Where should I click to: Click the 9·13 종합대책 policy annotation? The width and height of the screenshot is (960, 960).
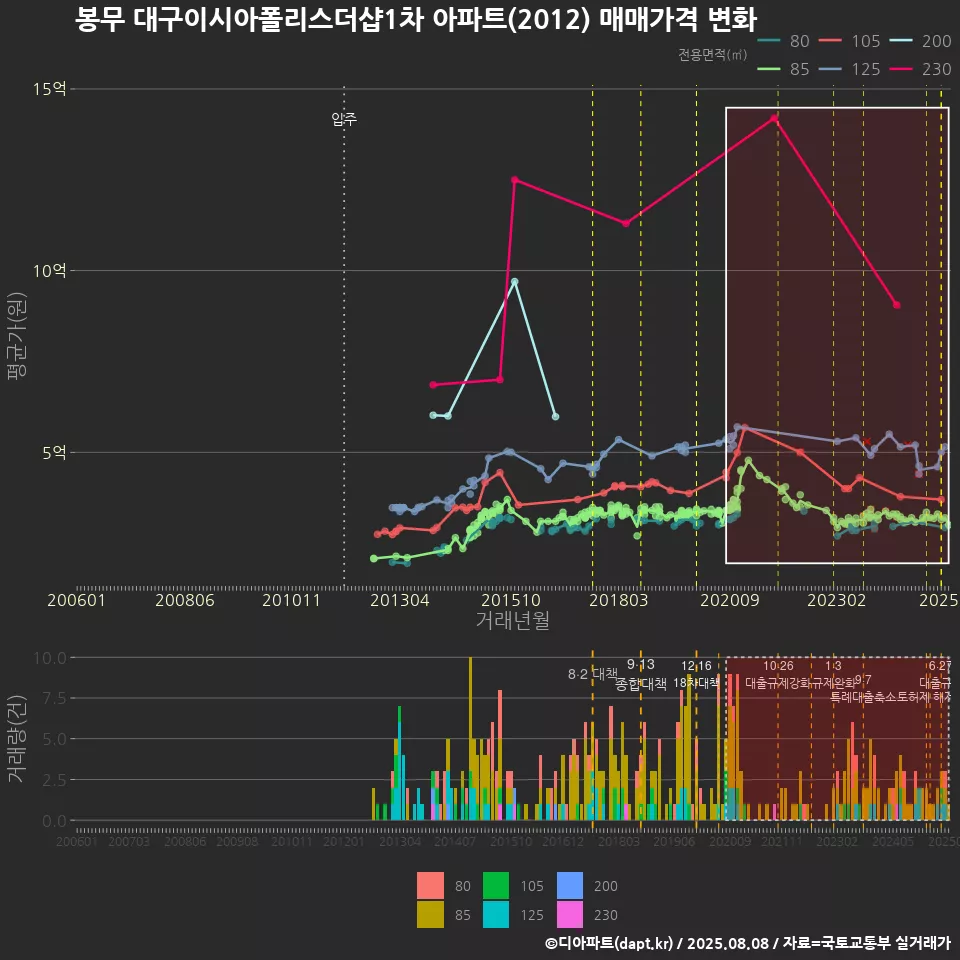click(640, 674)
